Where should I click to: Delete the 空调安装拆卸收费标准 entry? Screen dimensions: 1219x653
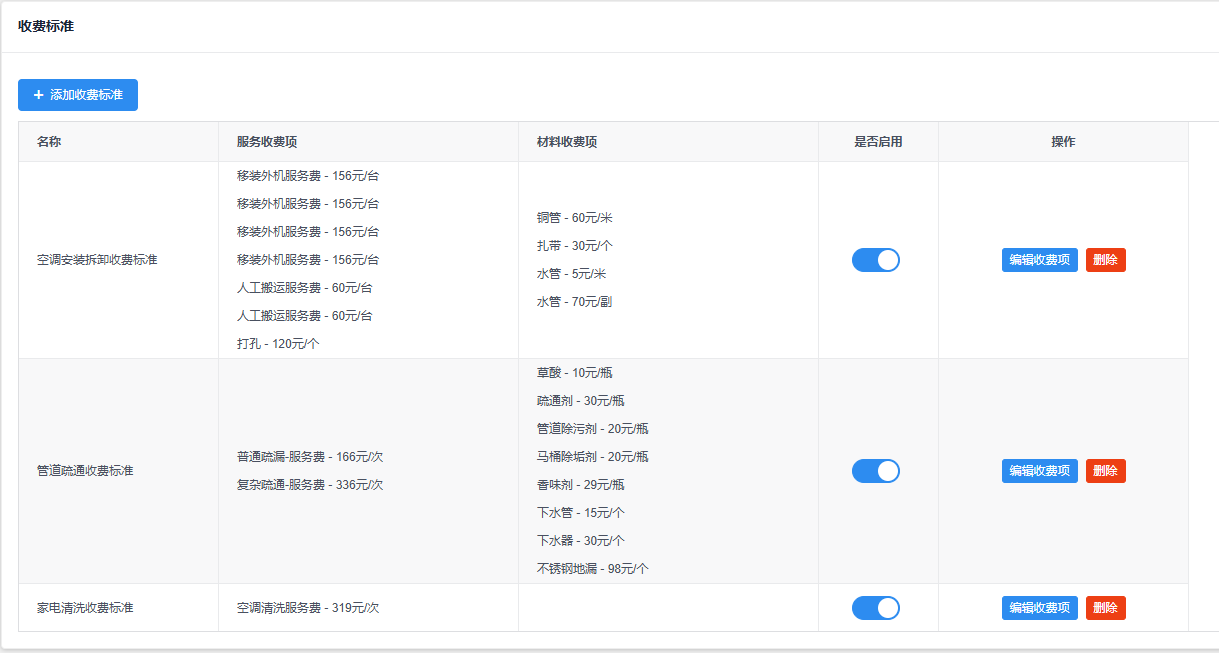coord(1105,260)
